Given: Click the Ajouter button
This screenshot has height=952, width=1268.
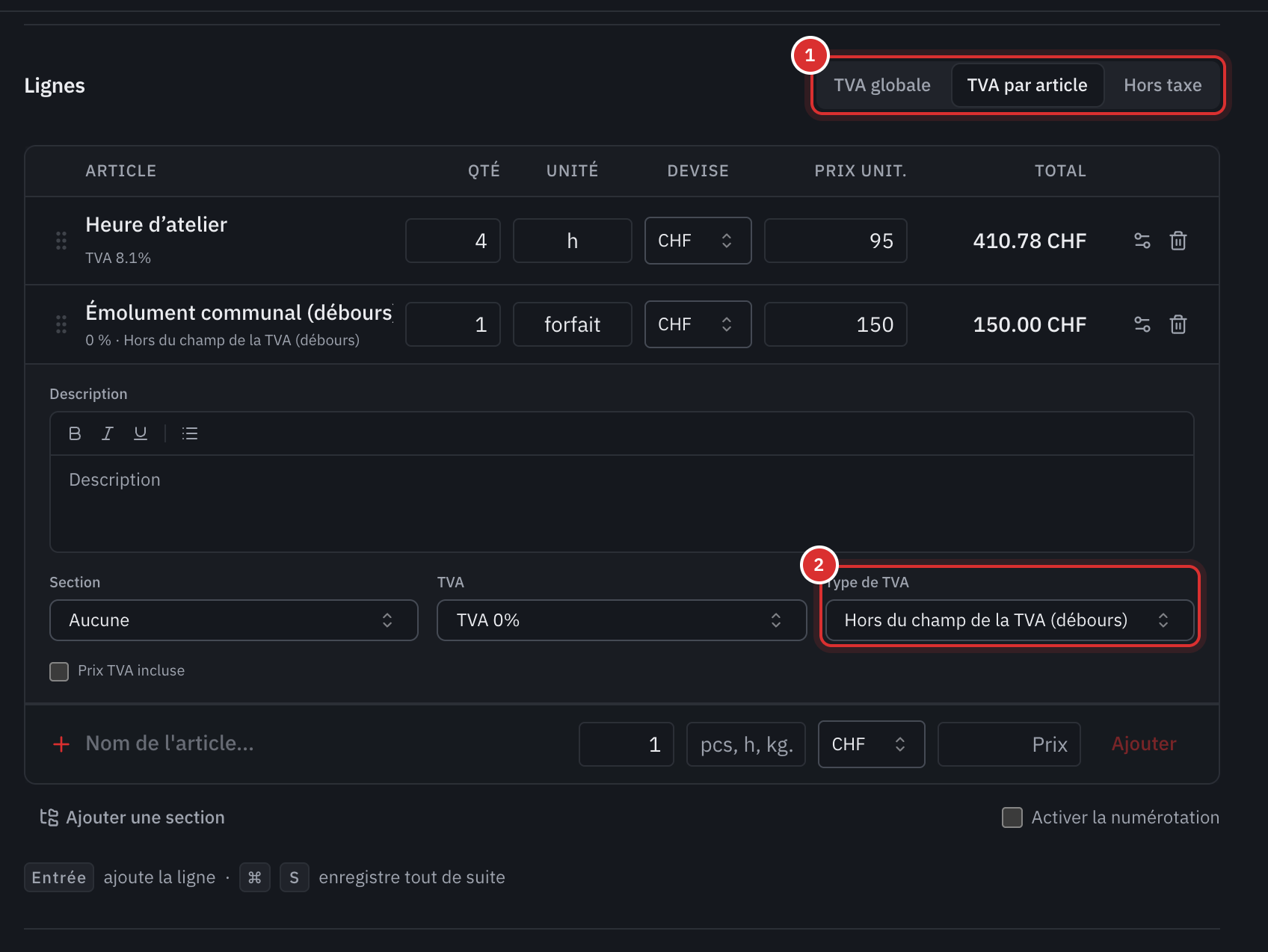Looking at the screenshot, I should (1144, 744).
